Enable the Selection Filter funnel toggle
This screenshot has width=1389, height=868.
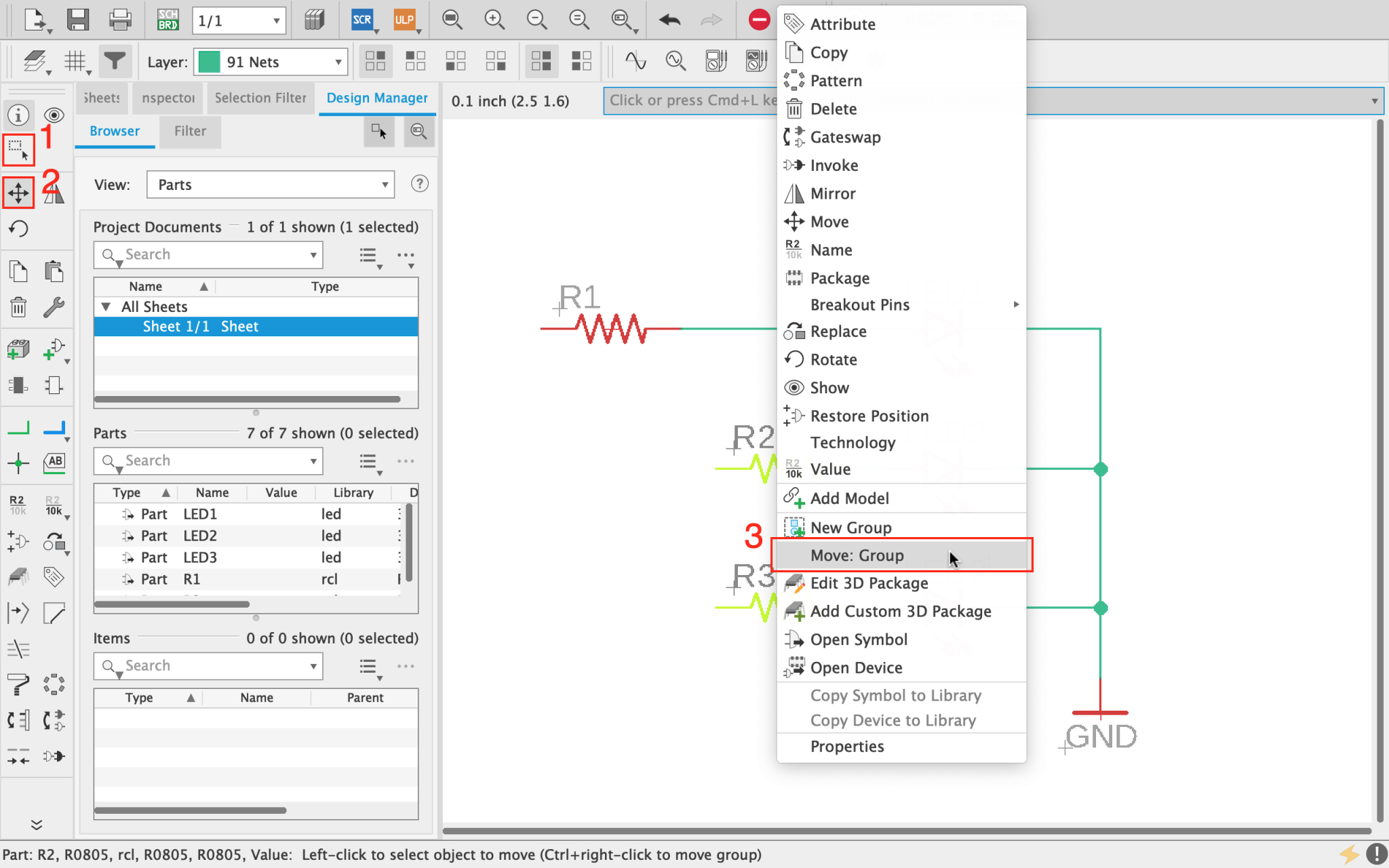tap(115, 61)
